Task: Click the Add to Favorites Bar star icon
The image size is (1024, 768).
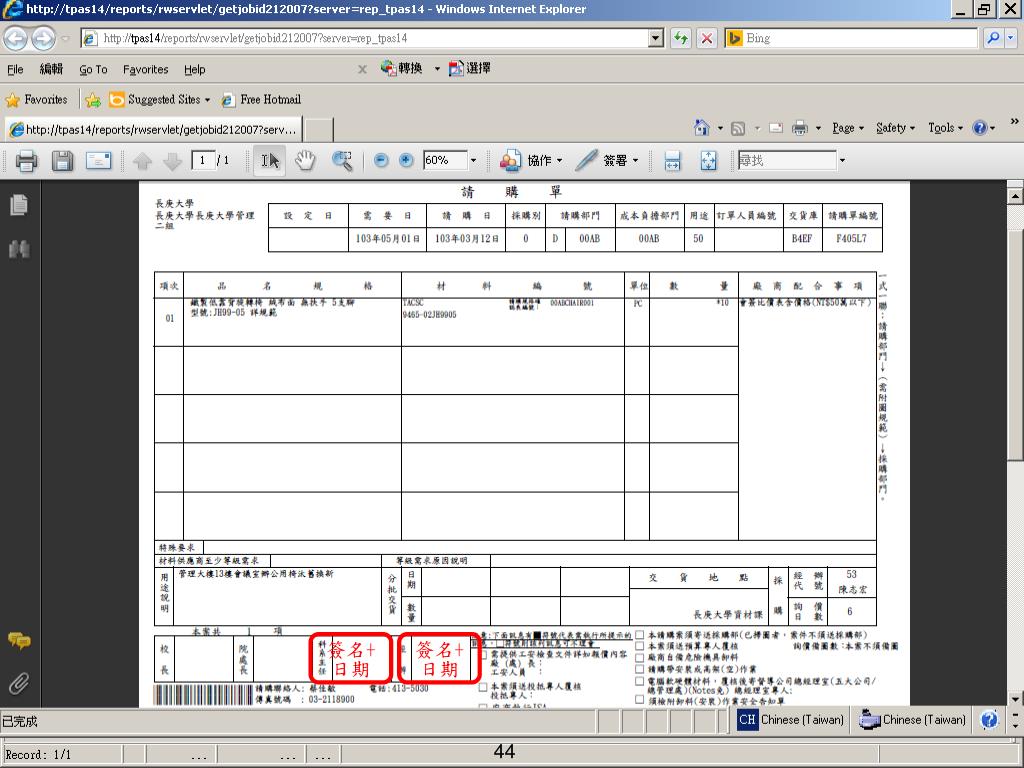Action: 93,99
